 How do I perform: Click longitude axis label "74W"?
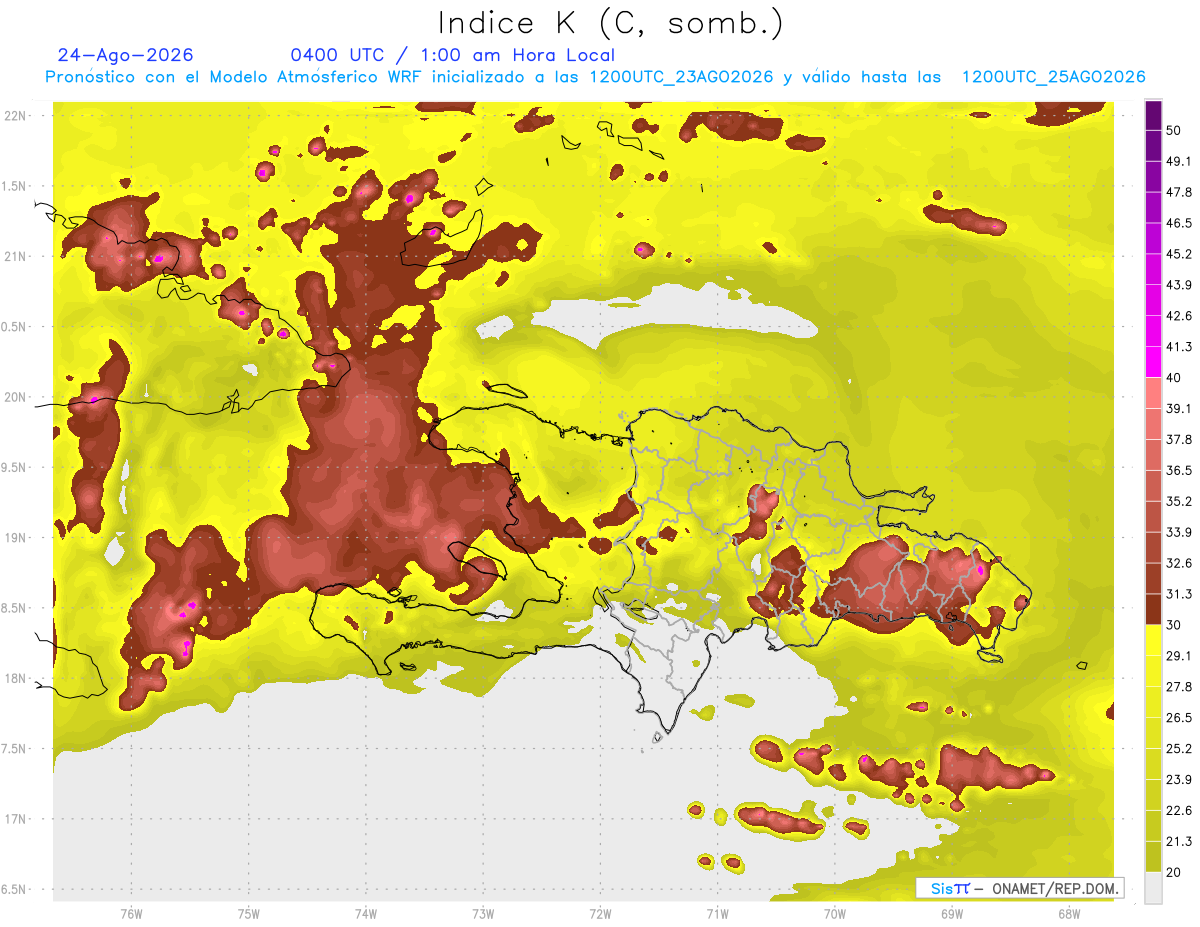[x=366, y=913]
